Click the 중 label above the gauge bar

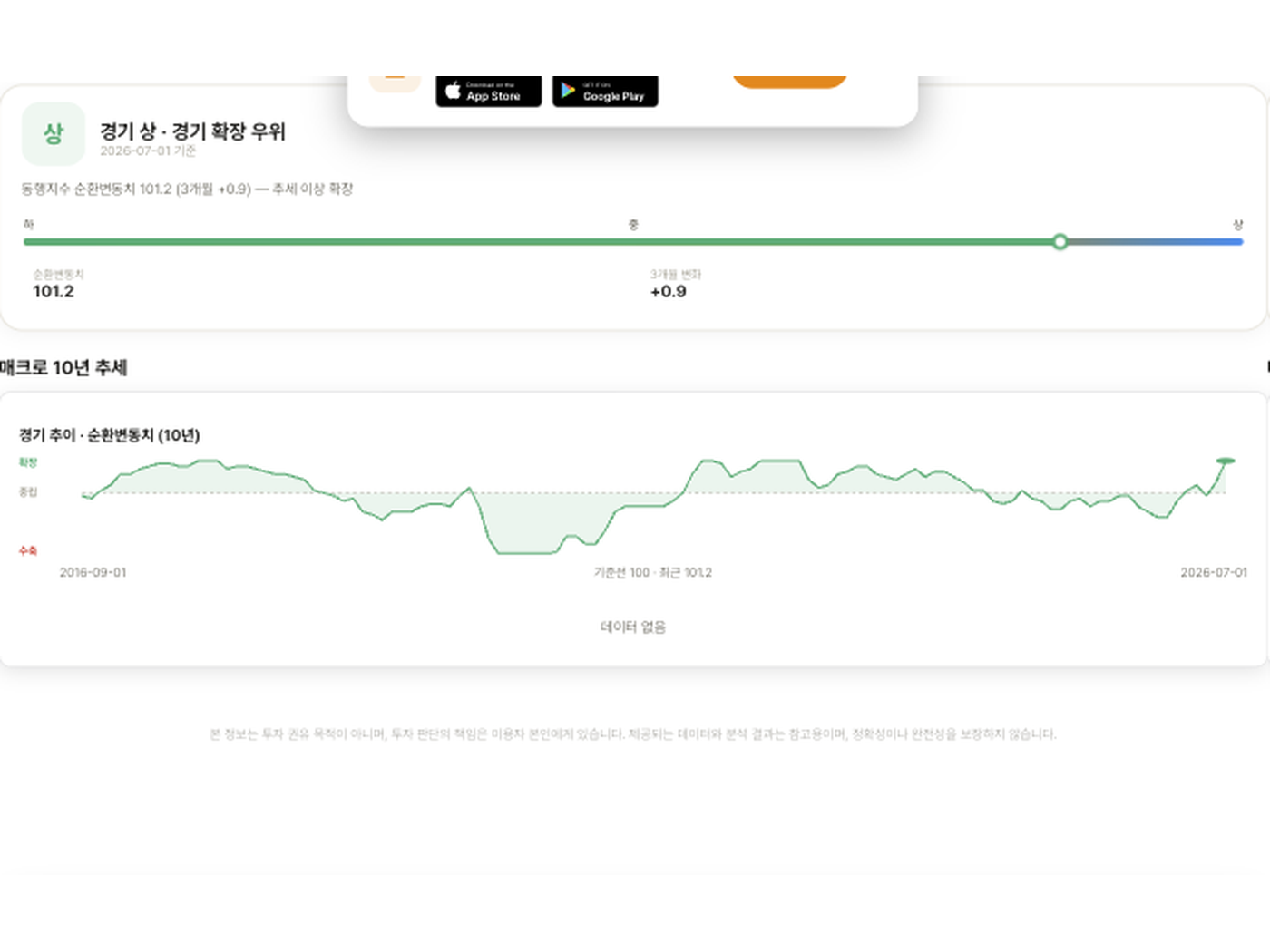coord(633,225)
